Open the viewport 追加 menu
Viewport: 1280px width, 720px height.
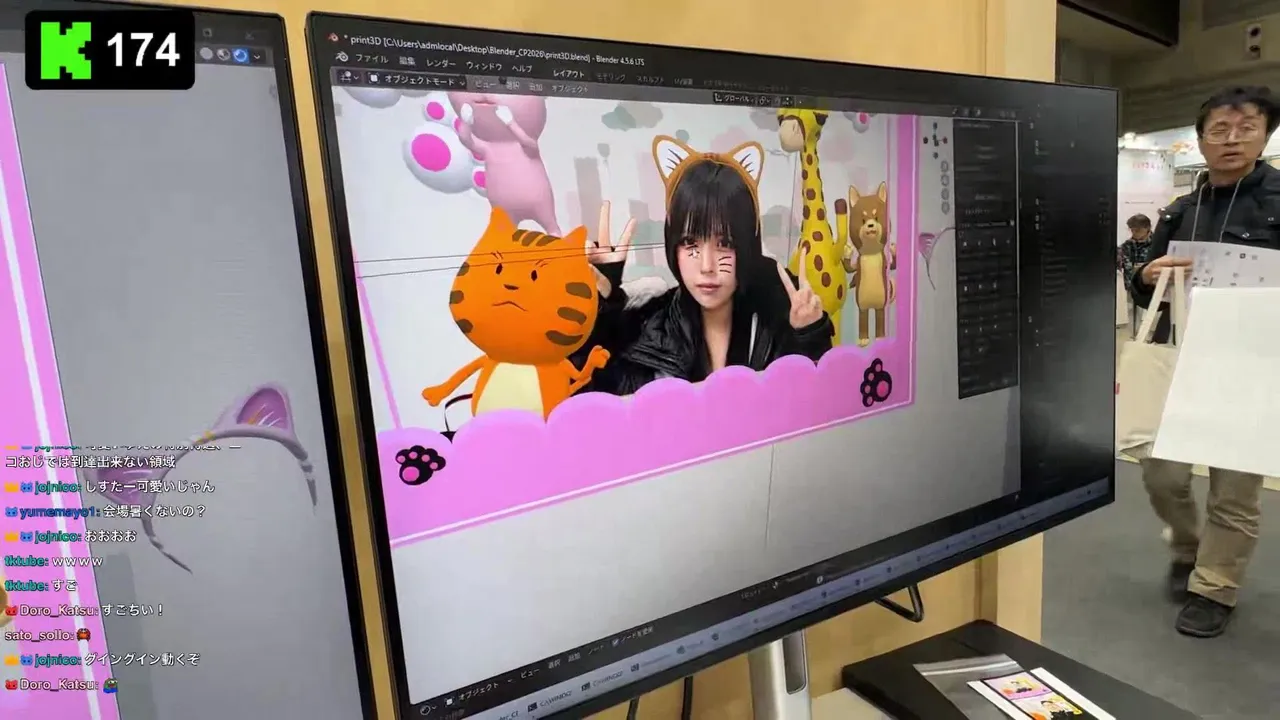pos(536,87)
